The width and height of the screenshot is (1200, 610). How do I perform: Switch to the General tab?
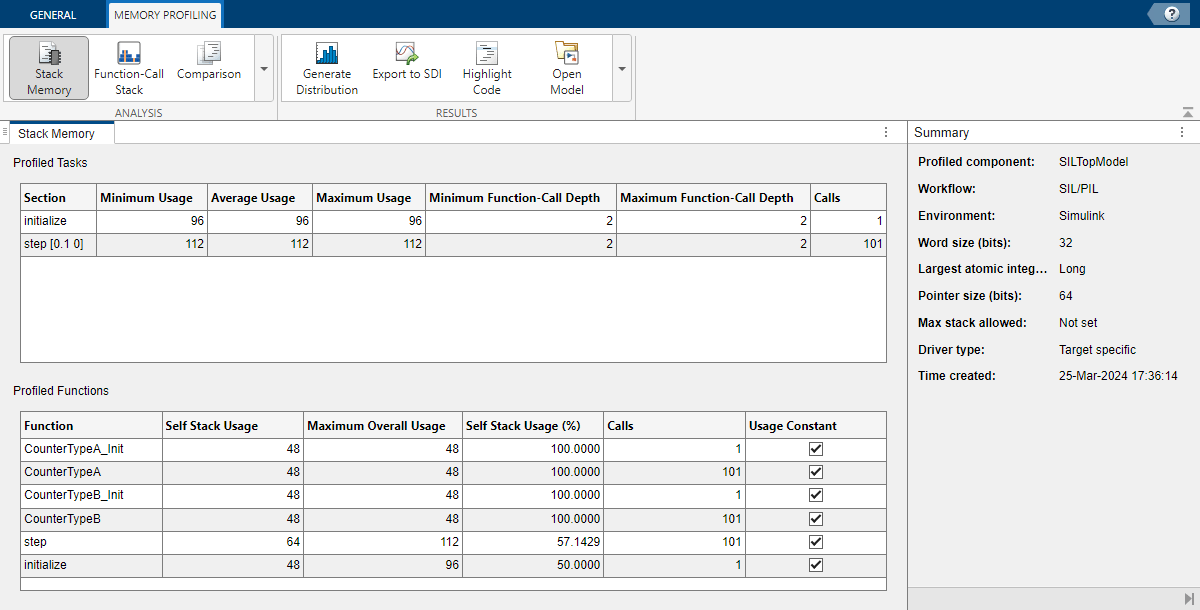pos(53,15)
